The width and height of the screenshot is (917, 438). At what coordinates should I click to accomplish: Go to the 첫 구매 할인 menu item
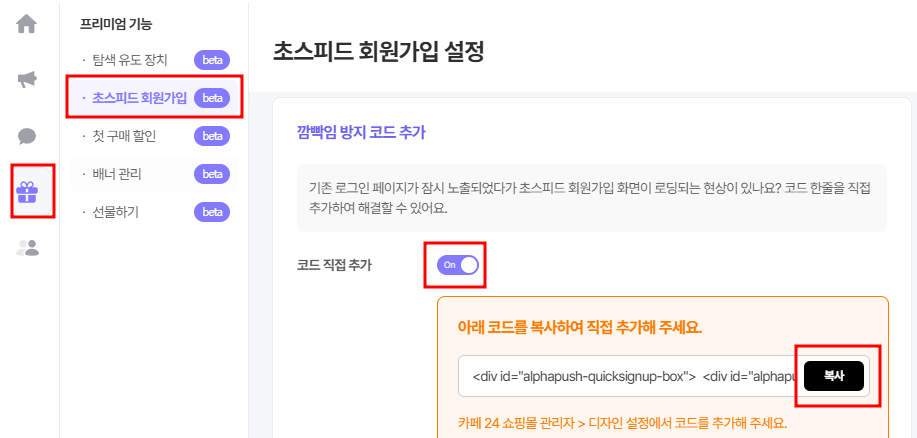[124, 136]
